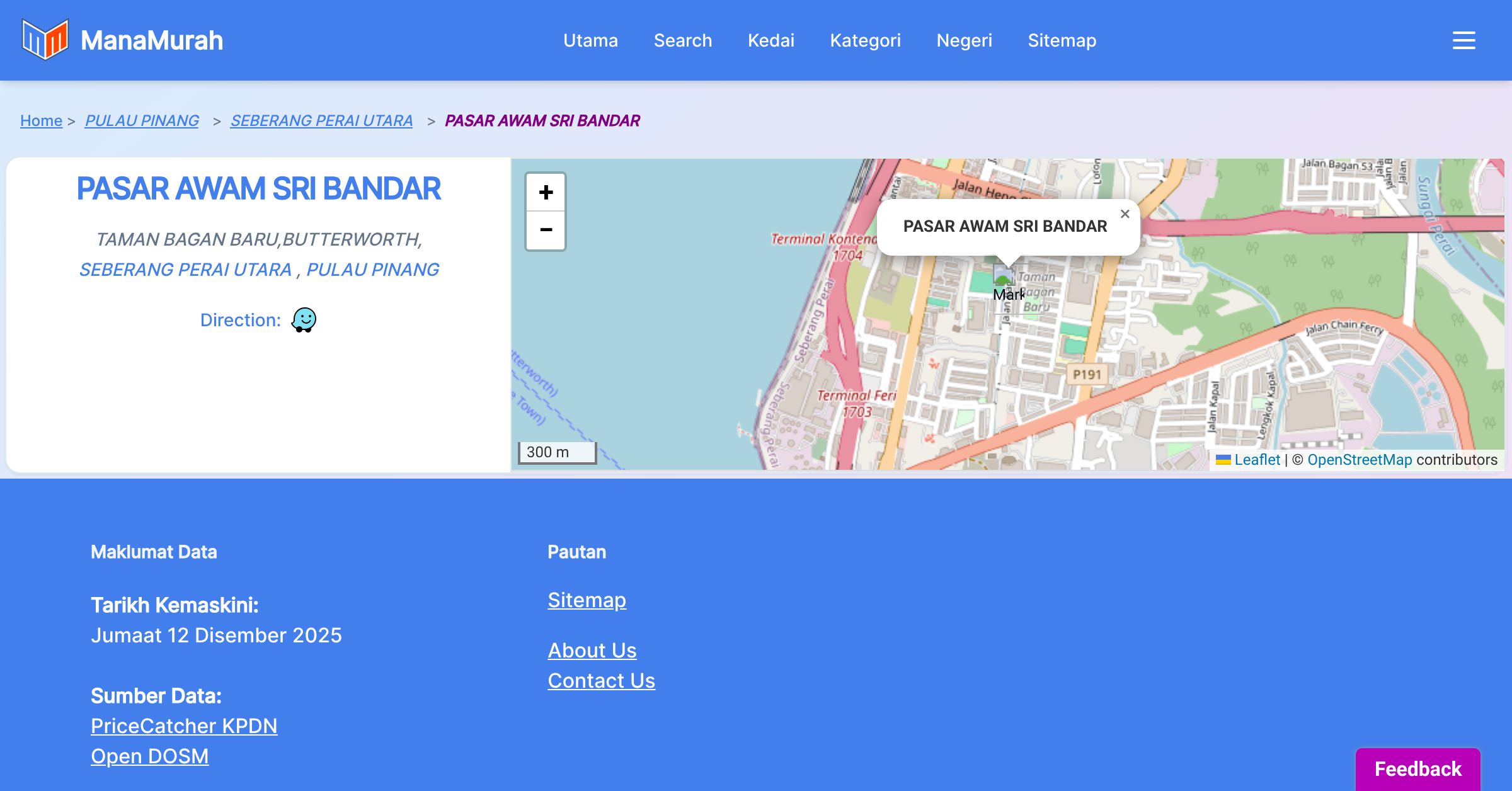
Task: Open SEBERANG PERAI UTARA breadcrumb link
Action: (321, 120)
